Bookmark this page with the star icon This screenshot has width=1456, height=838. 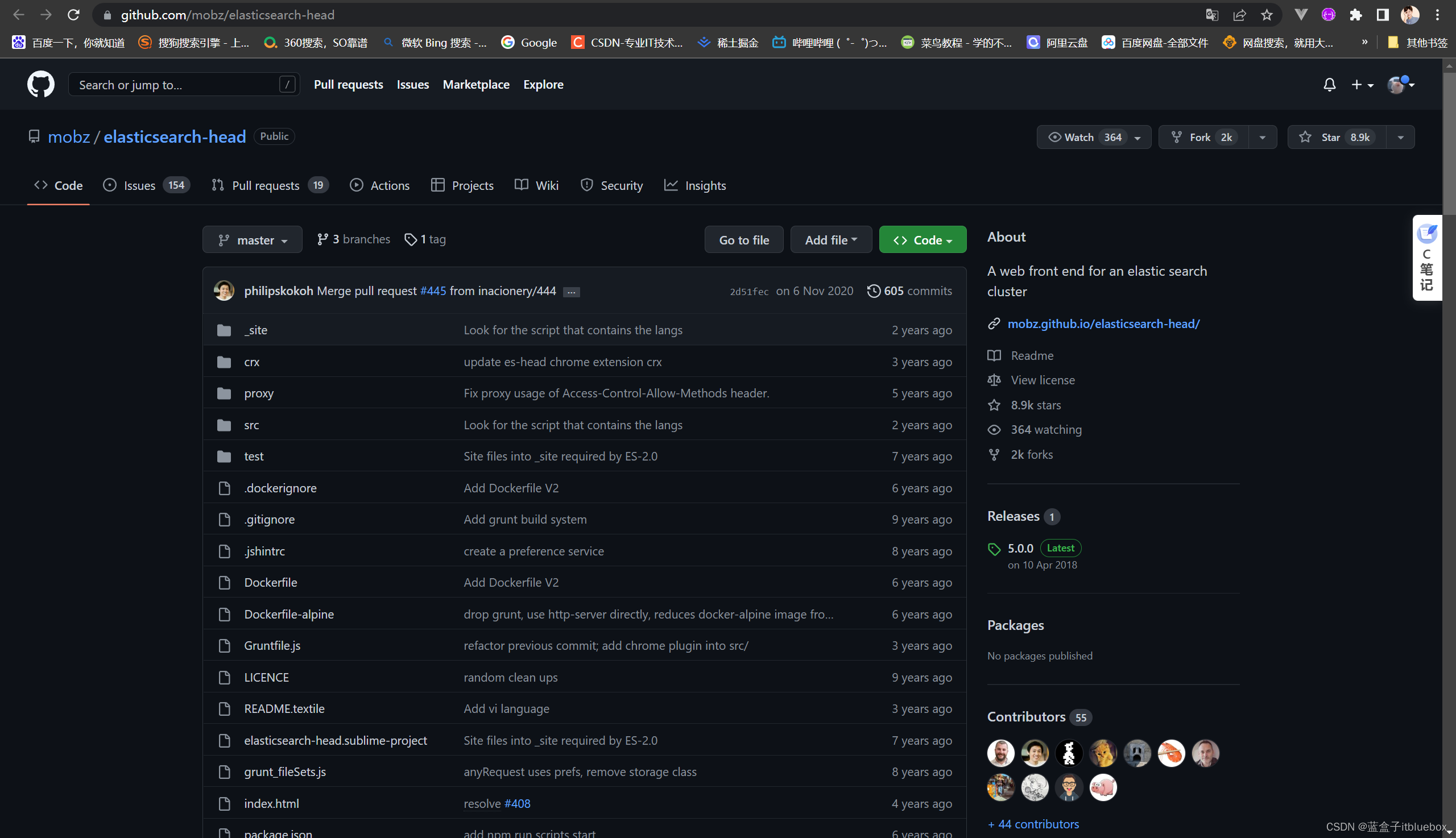1266,15
